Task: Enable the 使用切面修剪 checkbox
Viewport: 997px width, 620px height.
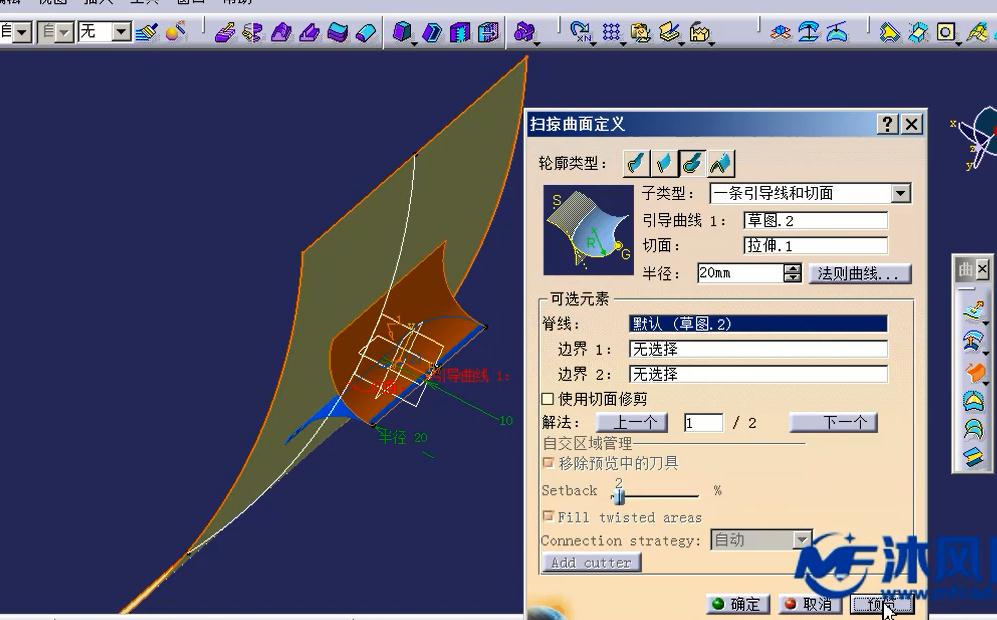Action: point(548,398)
